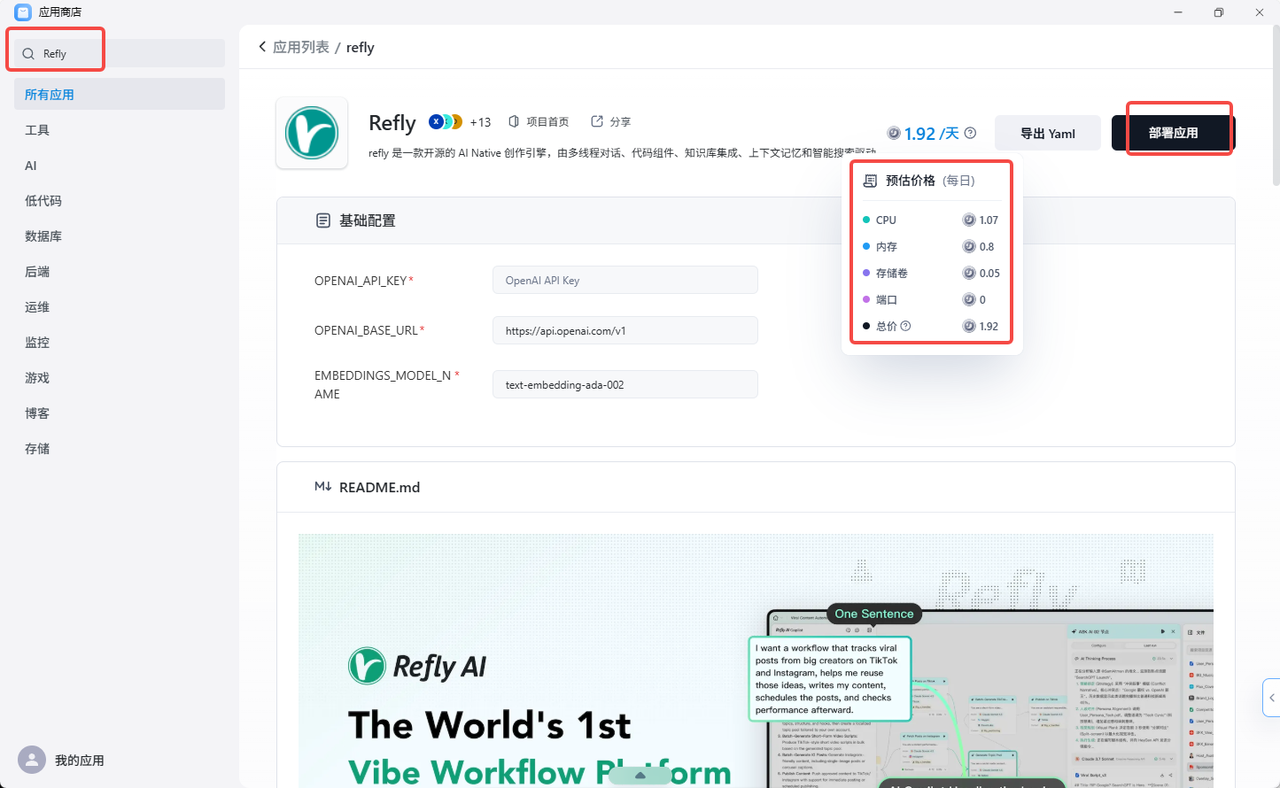This screenshot has height=788, width=1280.
Task: Open the AI category
Action: pos(119,166)
